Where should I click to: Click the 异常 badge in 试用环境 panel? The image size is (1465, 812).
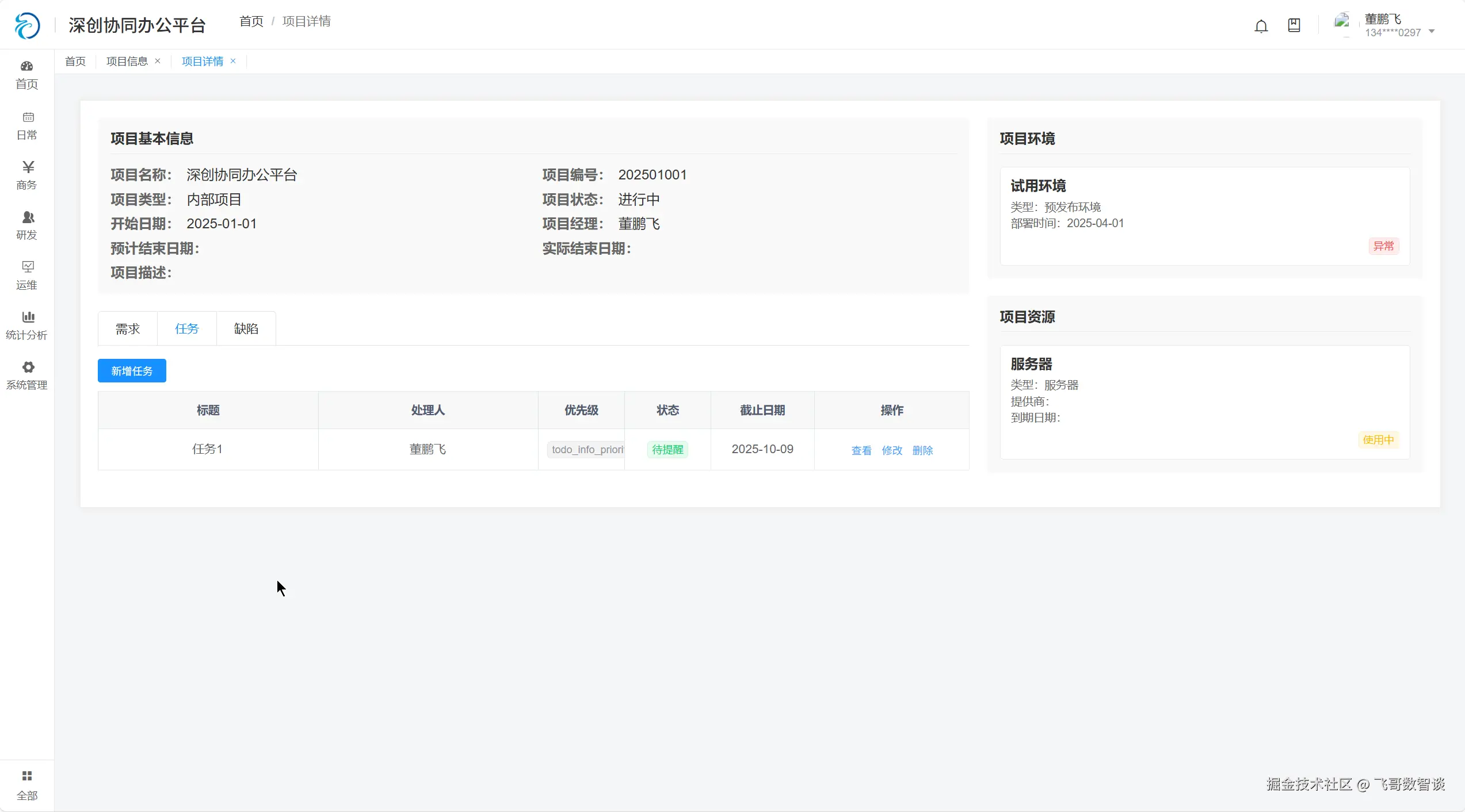[1383, 246]
